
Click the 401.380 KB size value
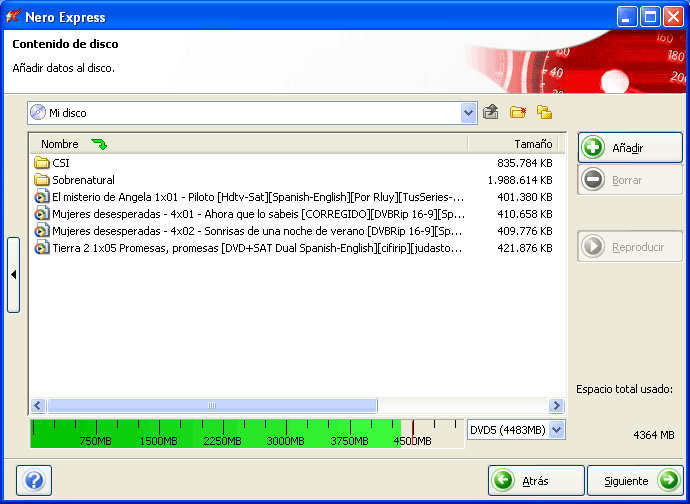click(525, 197)
